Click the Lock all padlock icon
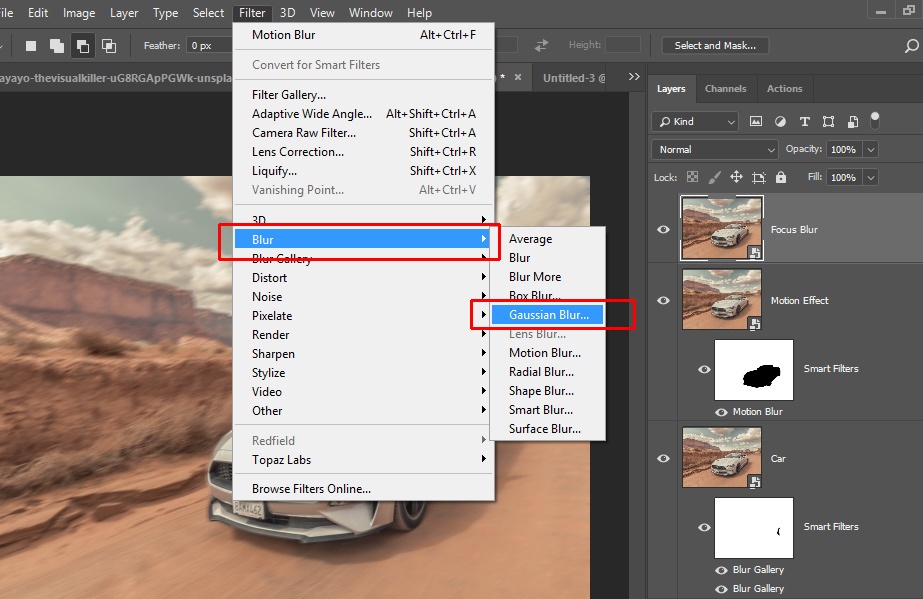This screenshot has width=923, height=599. point(781,177)
